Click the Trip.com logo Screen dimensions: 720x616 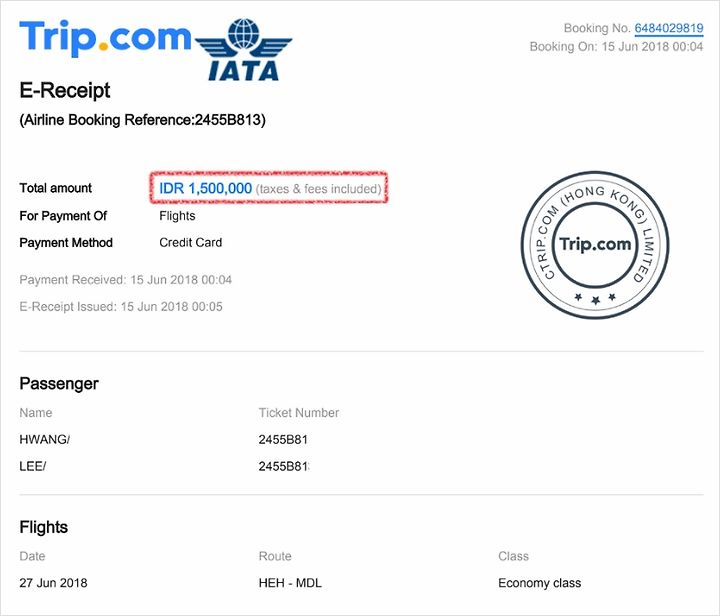pyautogui.click(x=105, y=38)
